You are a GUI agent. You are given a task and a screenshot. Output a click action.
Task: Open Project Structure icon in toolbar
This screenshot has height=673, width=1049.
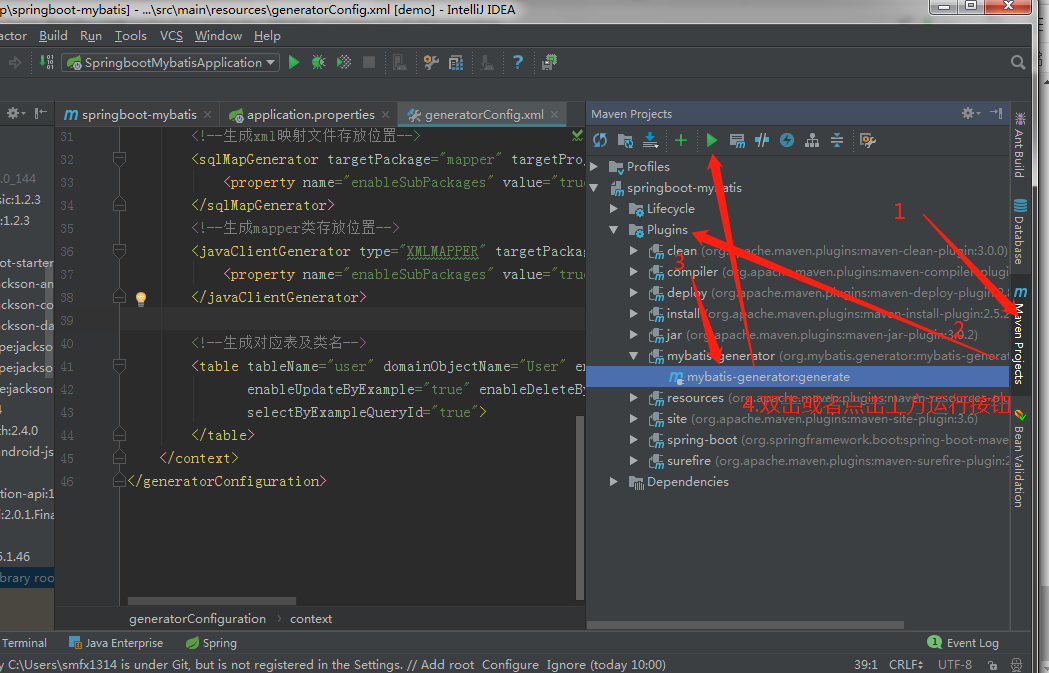pos(456,63)
